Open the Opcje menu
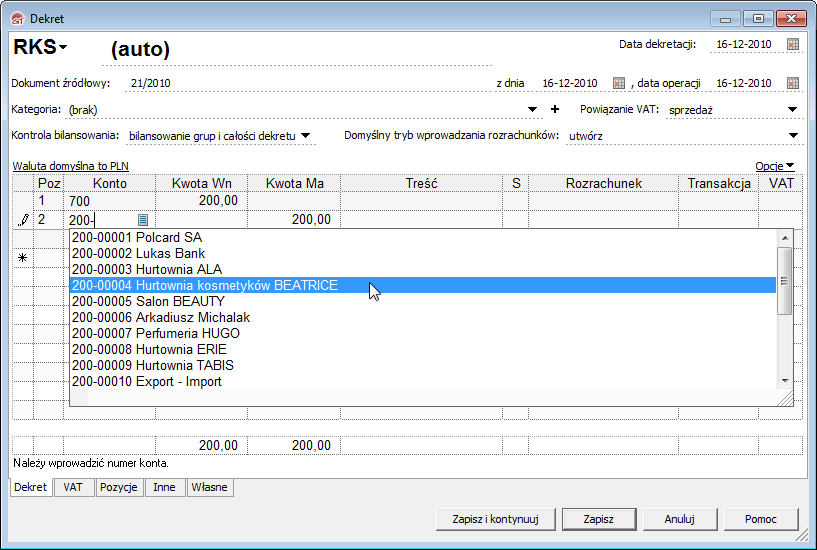Viewport: 817px width, 550px height. tap(774, 166)
